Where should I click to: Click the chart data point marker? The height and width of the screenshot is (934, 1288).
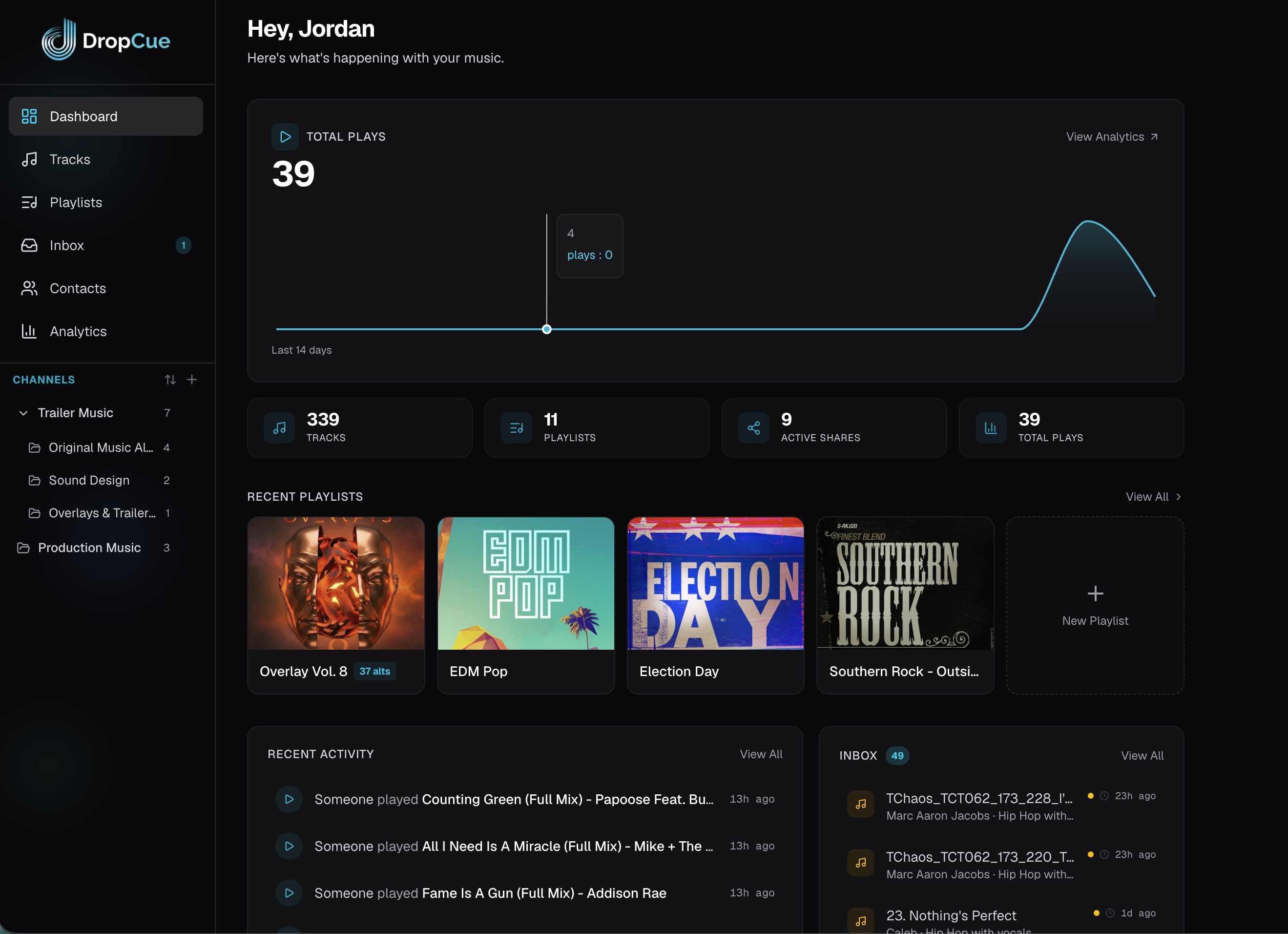(546, 329)
